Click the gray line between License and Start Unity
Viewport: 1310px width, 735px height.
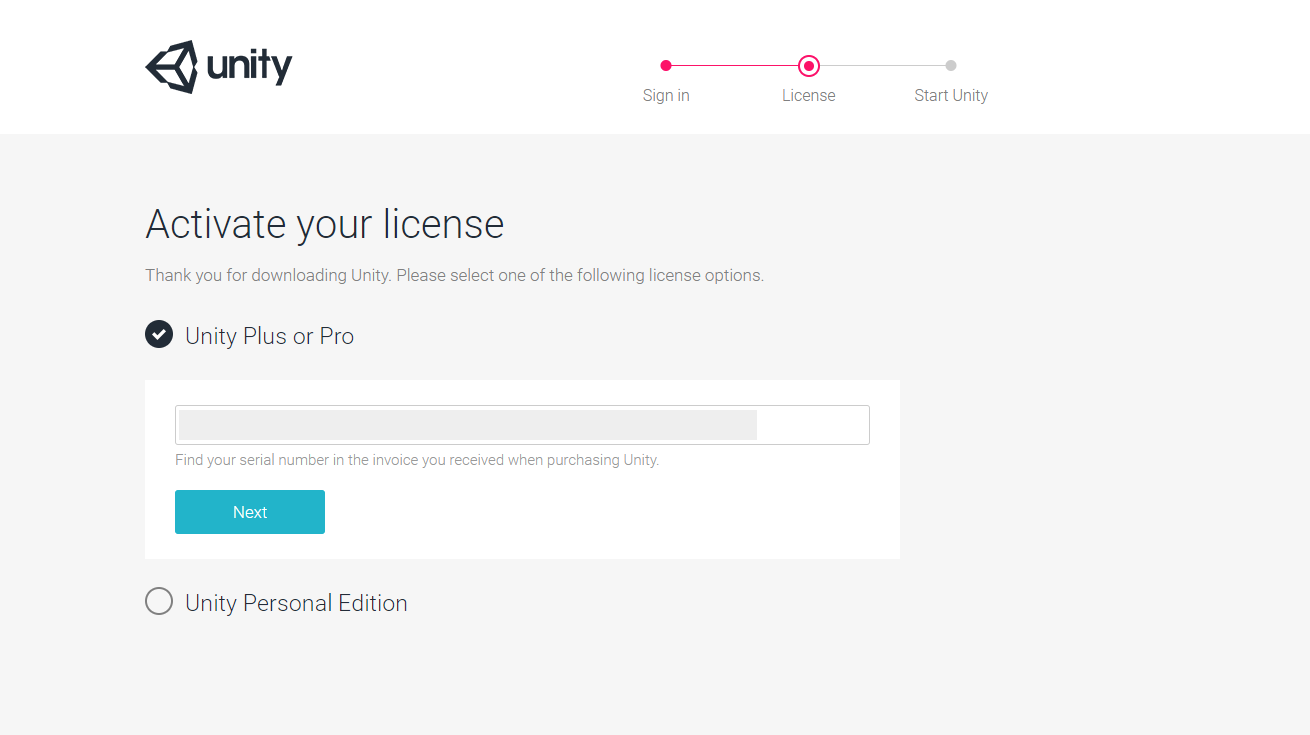pos(882,66)
